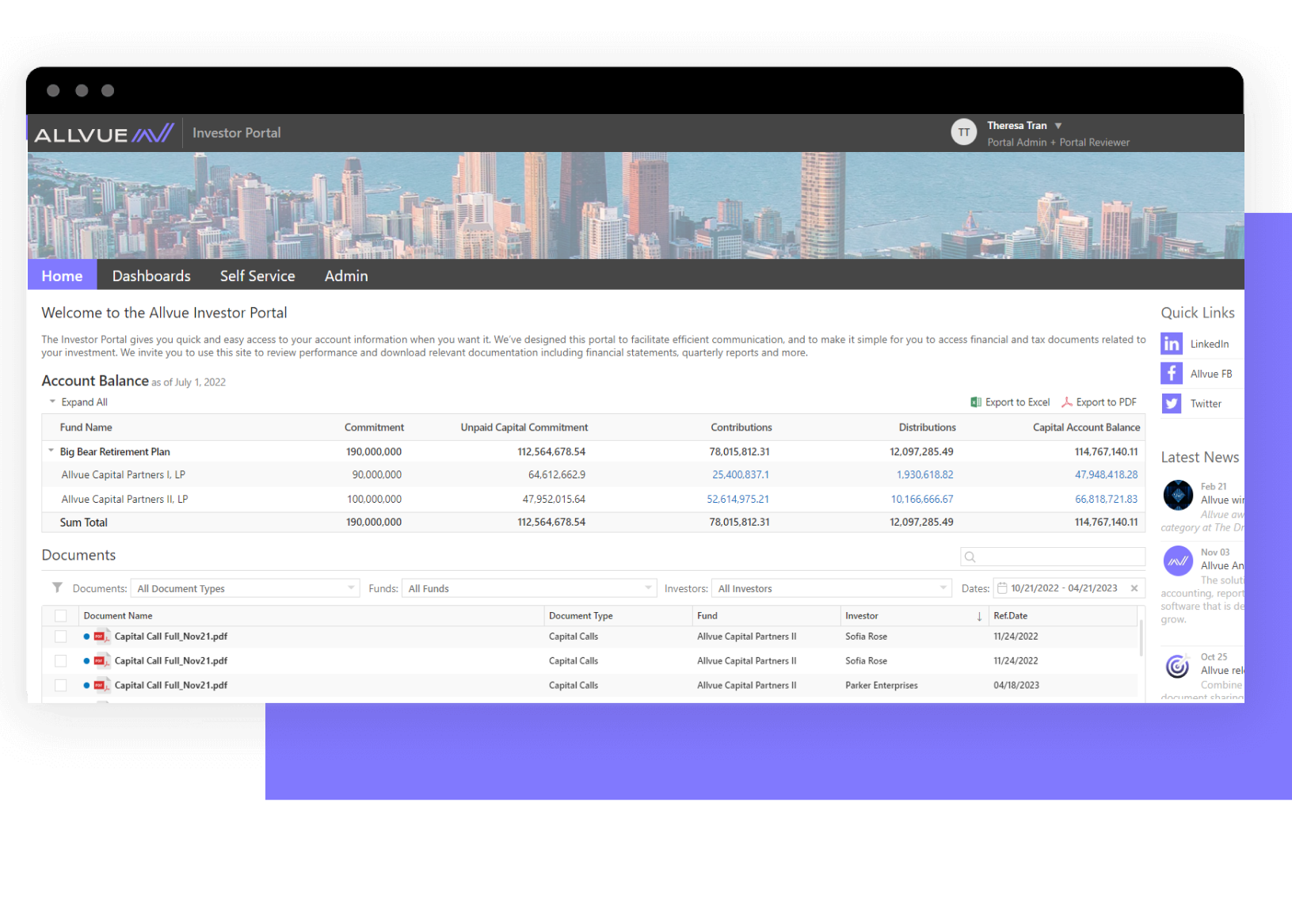Open Parker Enterprises Capital Call Full_Nov21.pdf
Screen dimensions: 1292x924
click(171, 686)
